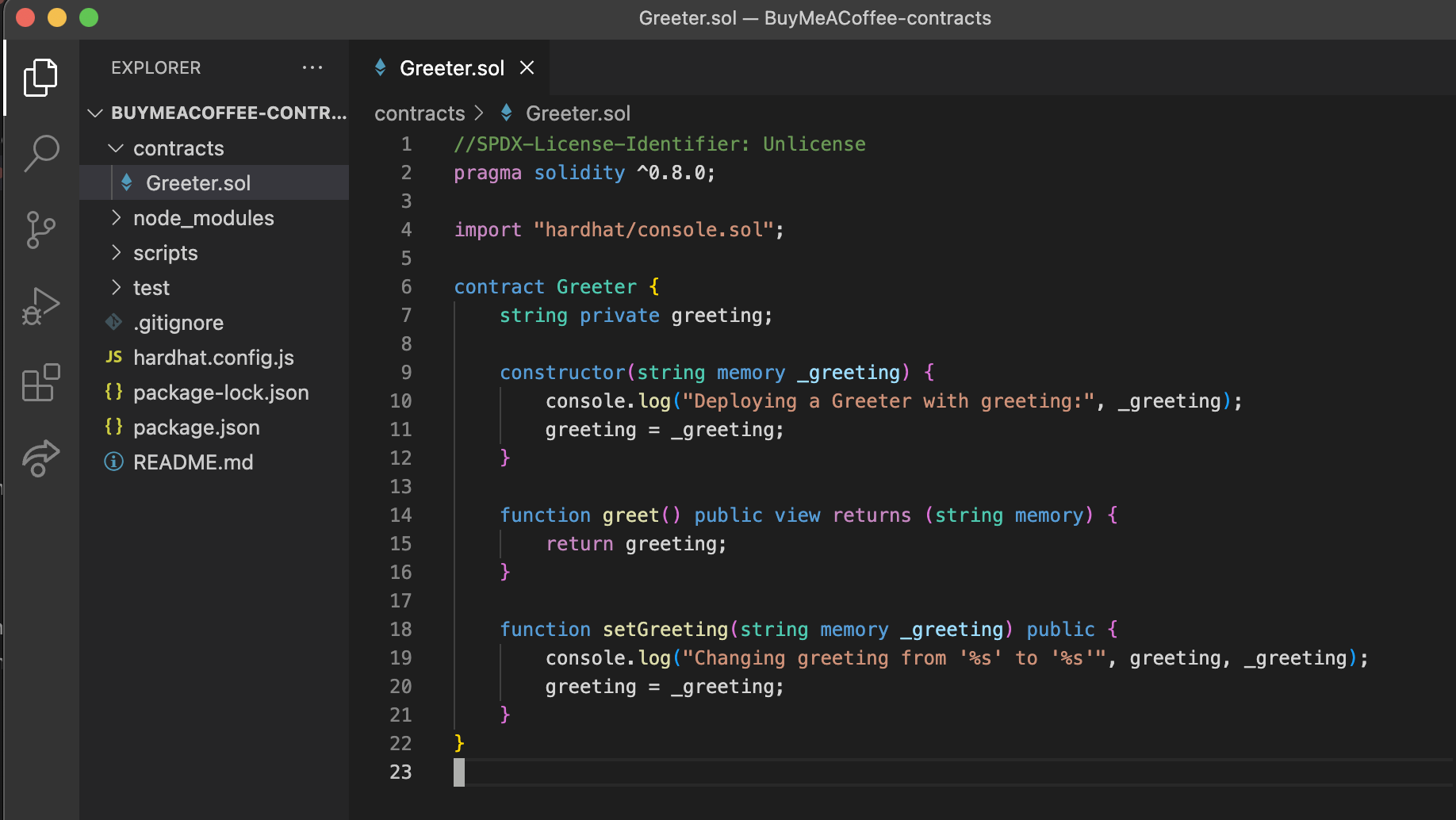Close the Greeter.sol editor tab
This screenshot has height=820, width=1456.
pos(527,68)
